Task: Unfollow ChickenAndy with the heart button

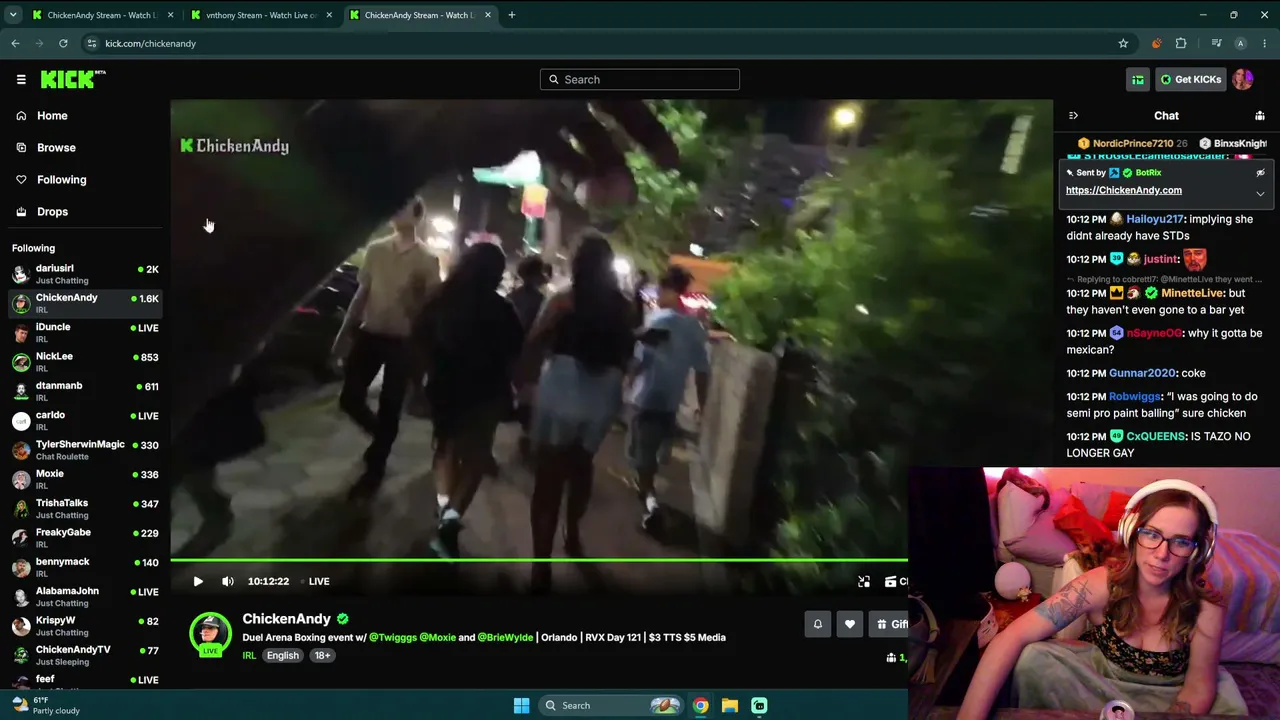Action: pos(850,625)
